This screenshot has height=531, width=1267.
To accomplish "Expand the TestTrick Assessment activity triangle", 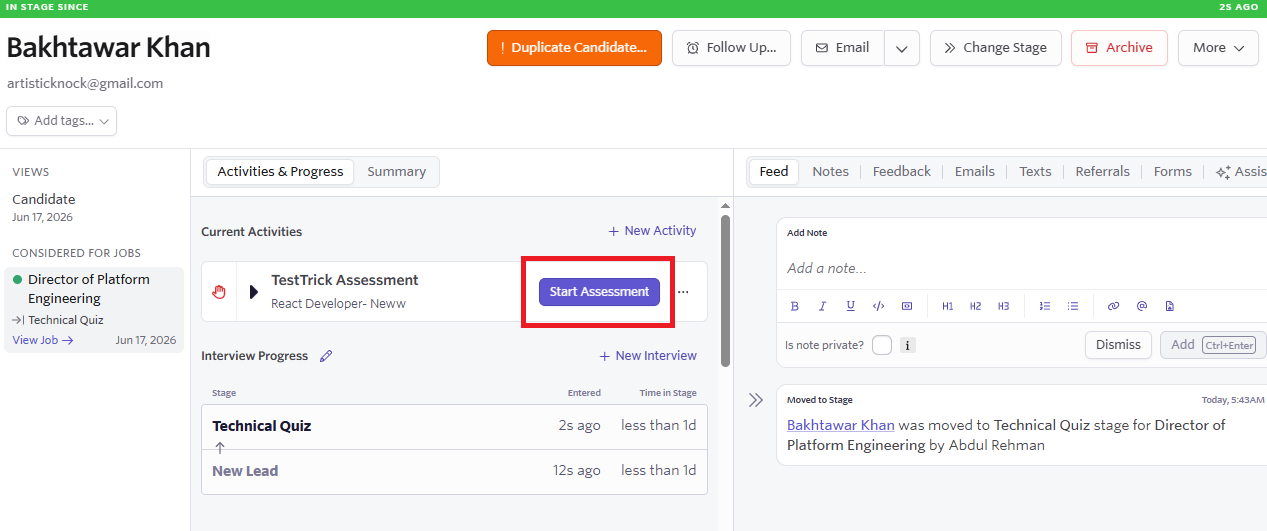I will 254,292.
